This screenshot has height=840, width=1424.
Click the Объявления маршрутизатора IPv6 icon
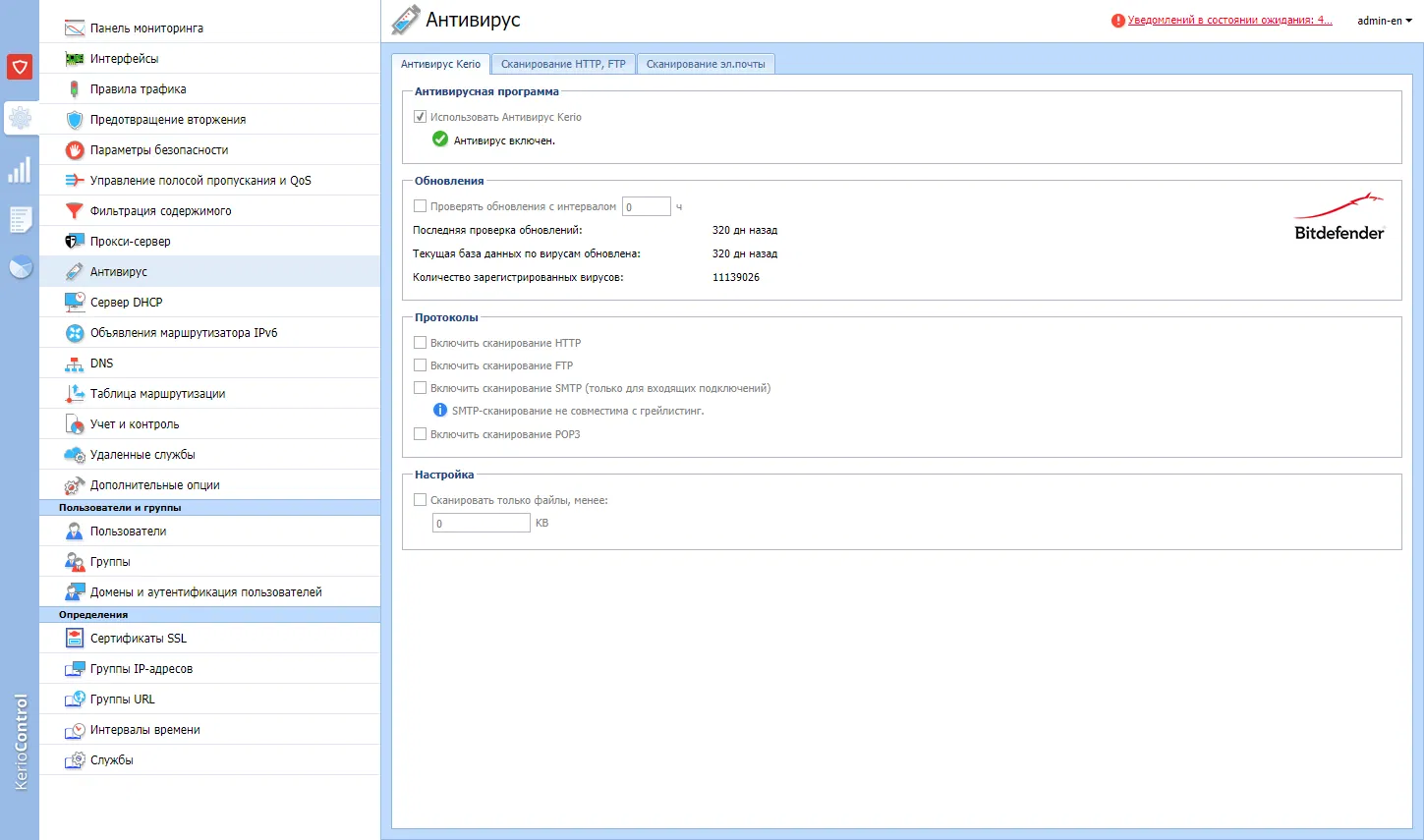pos(75,333)
